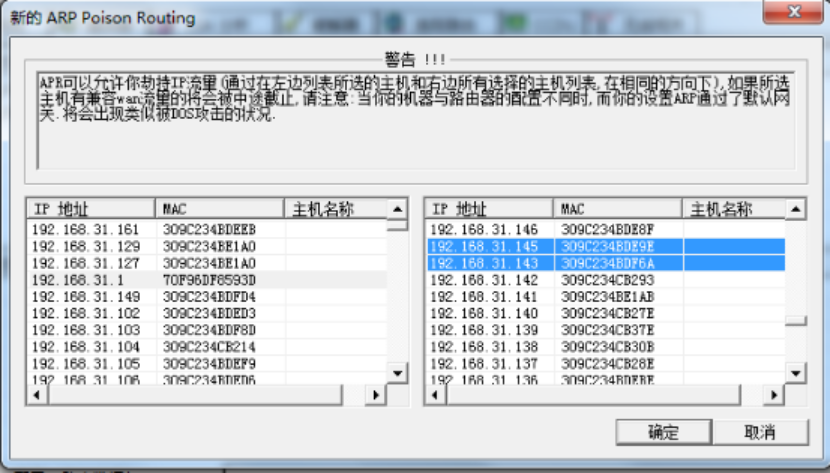This screenshot has height=473, width=830.
Task: Select 192.168.31.129 in left list
Action: (207, 247)
